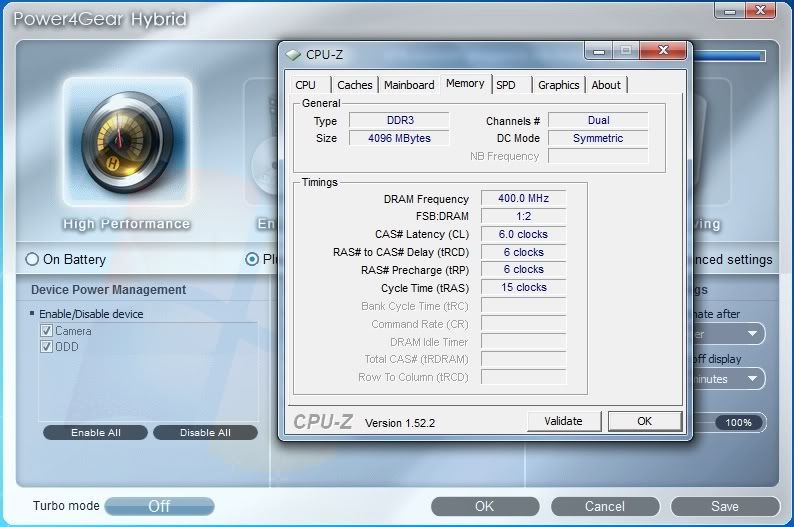
Task: Click the 'RAS# to CAS# Delay (tRCD)' label
Action: (401, 252)
